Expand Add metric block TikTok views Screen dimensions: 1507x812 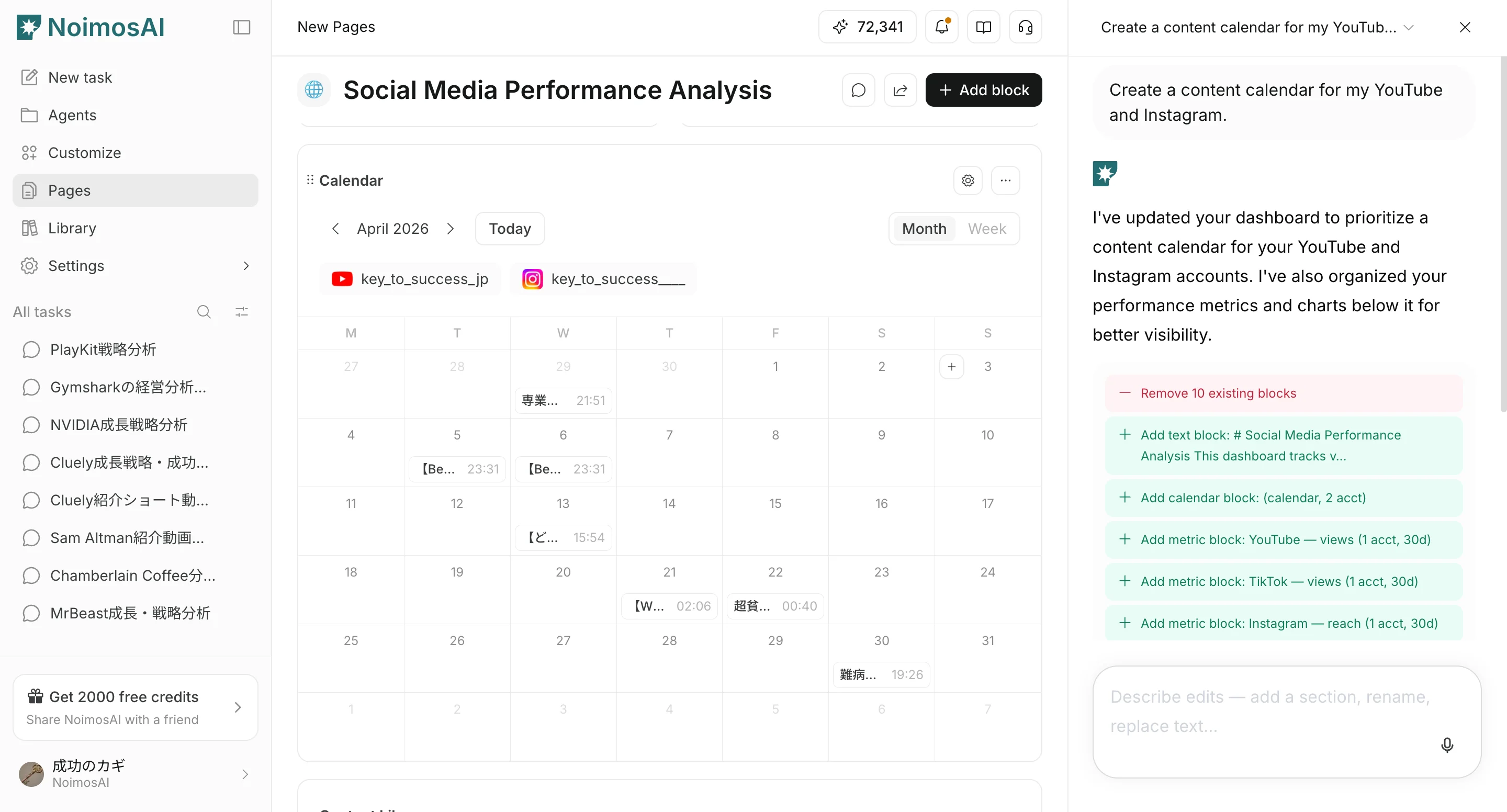[x=1284, y=581]
